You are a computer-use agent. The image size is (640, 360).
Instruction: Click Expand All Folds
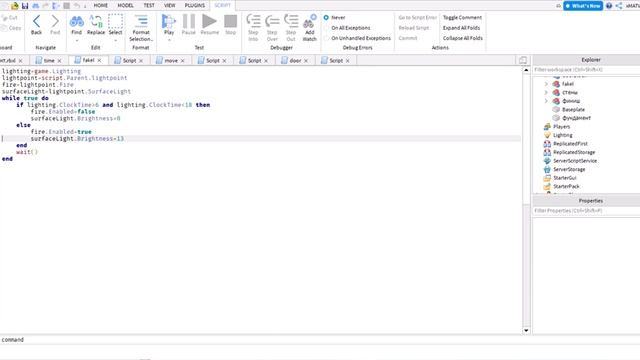[461, 28]
